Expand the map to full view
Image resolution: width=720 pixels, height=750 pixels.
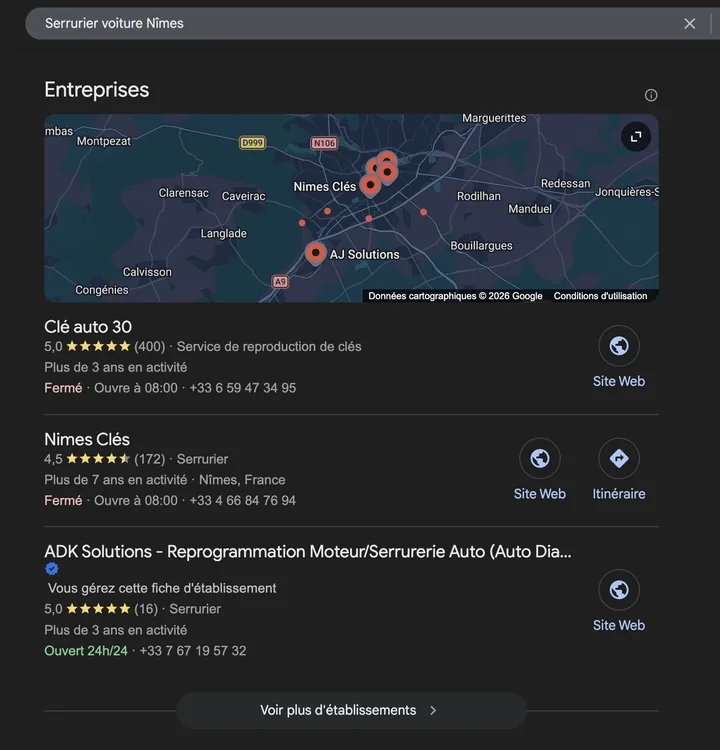tap(635, 137)
